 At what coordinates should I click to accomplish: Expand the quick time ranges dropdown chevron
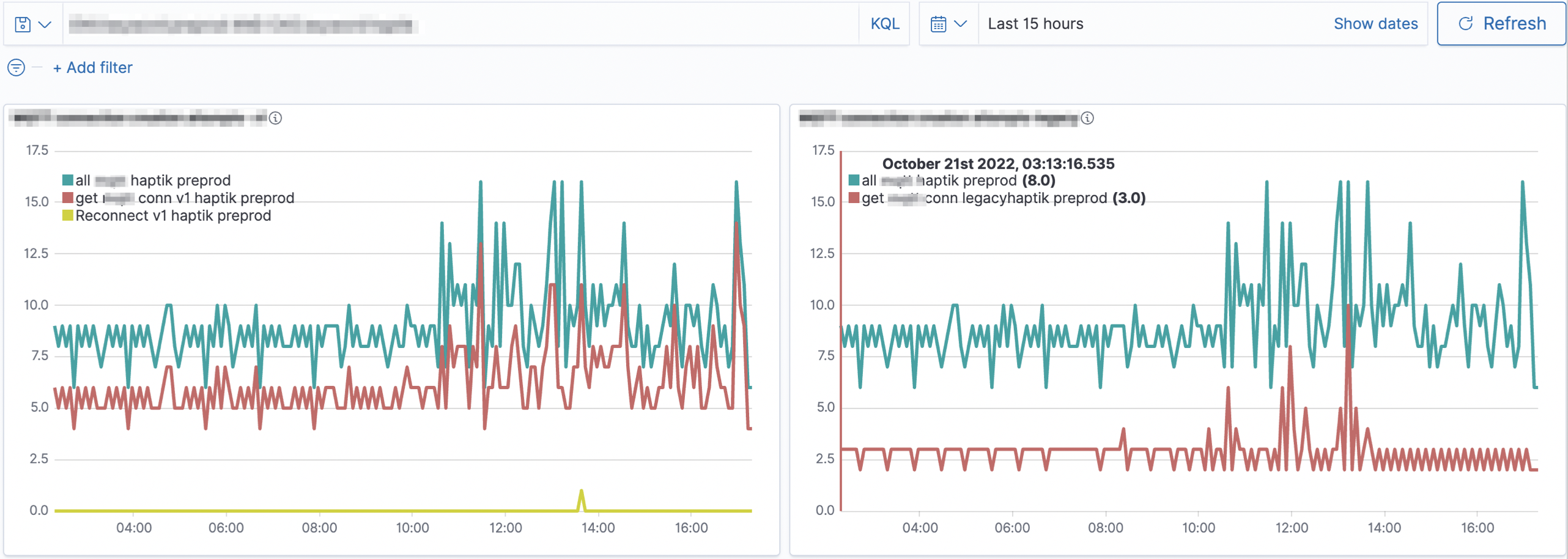click(961, 23)
